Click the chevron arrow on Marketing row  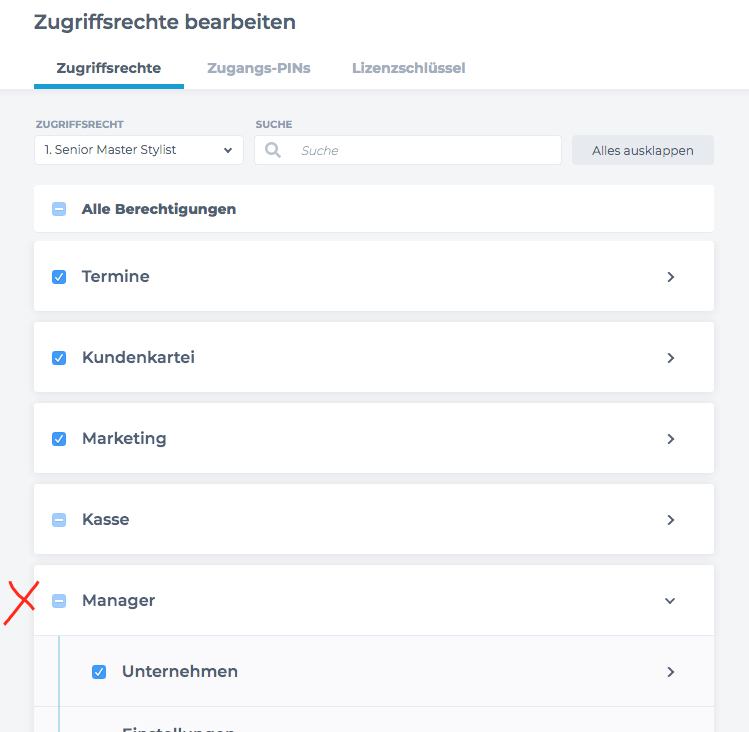[671, 439]
